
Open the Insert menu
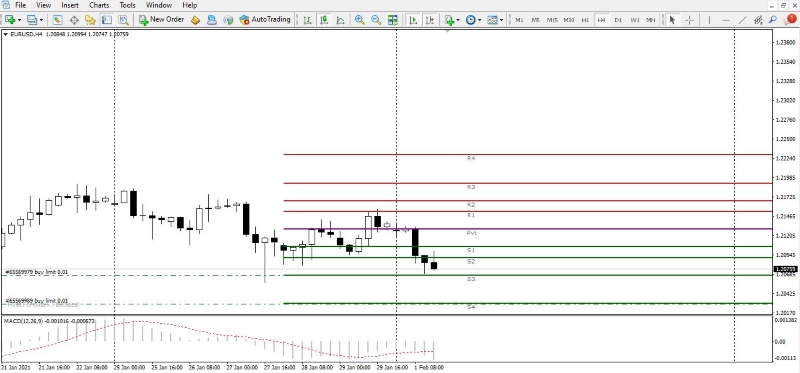click(70, 5)
